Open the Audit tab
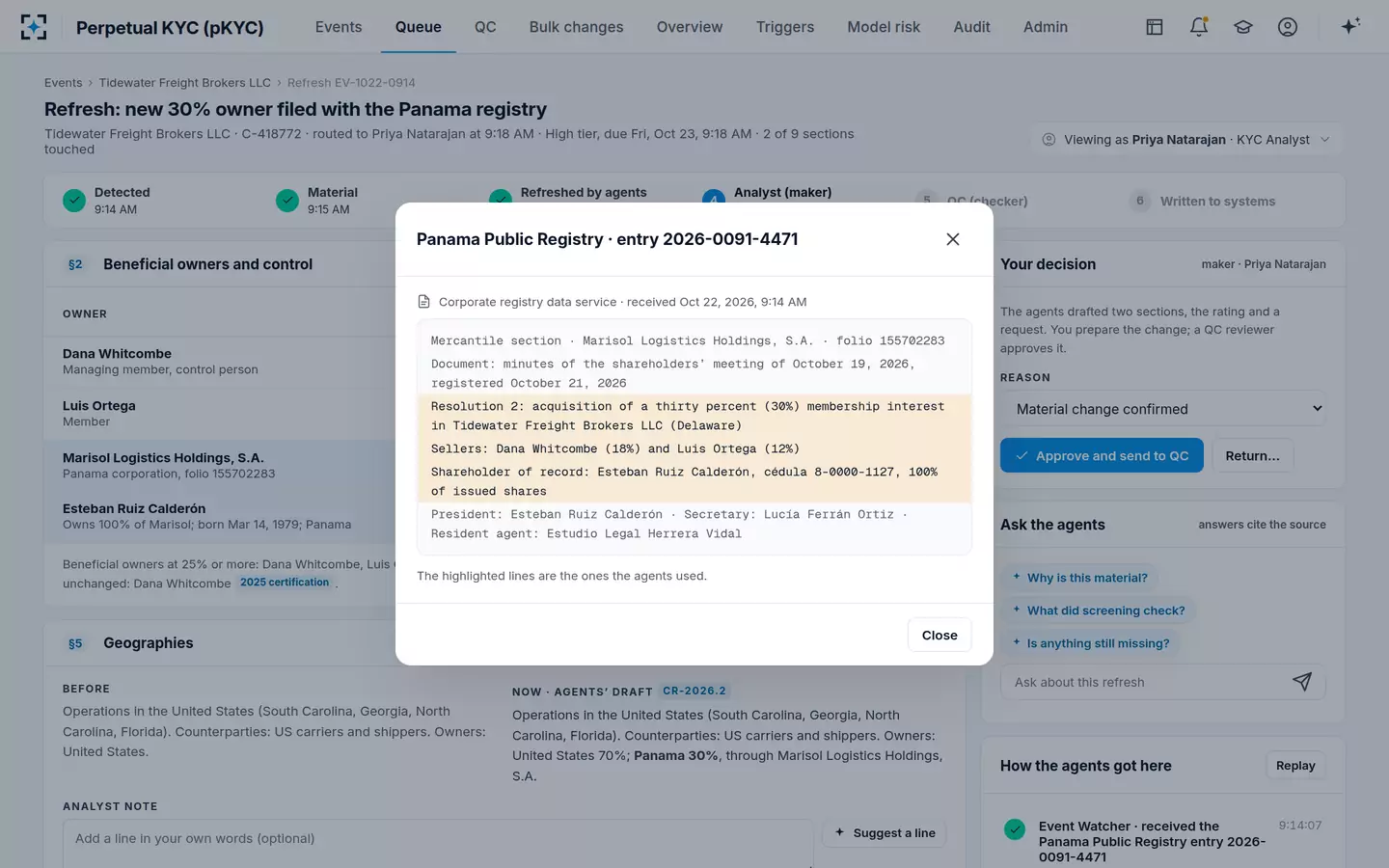1389x868 pixels. (x=972, y=27)
